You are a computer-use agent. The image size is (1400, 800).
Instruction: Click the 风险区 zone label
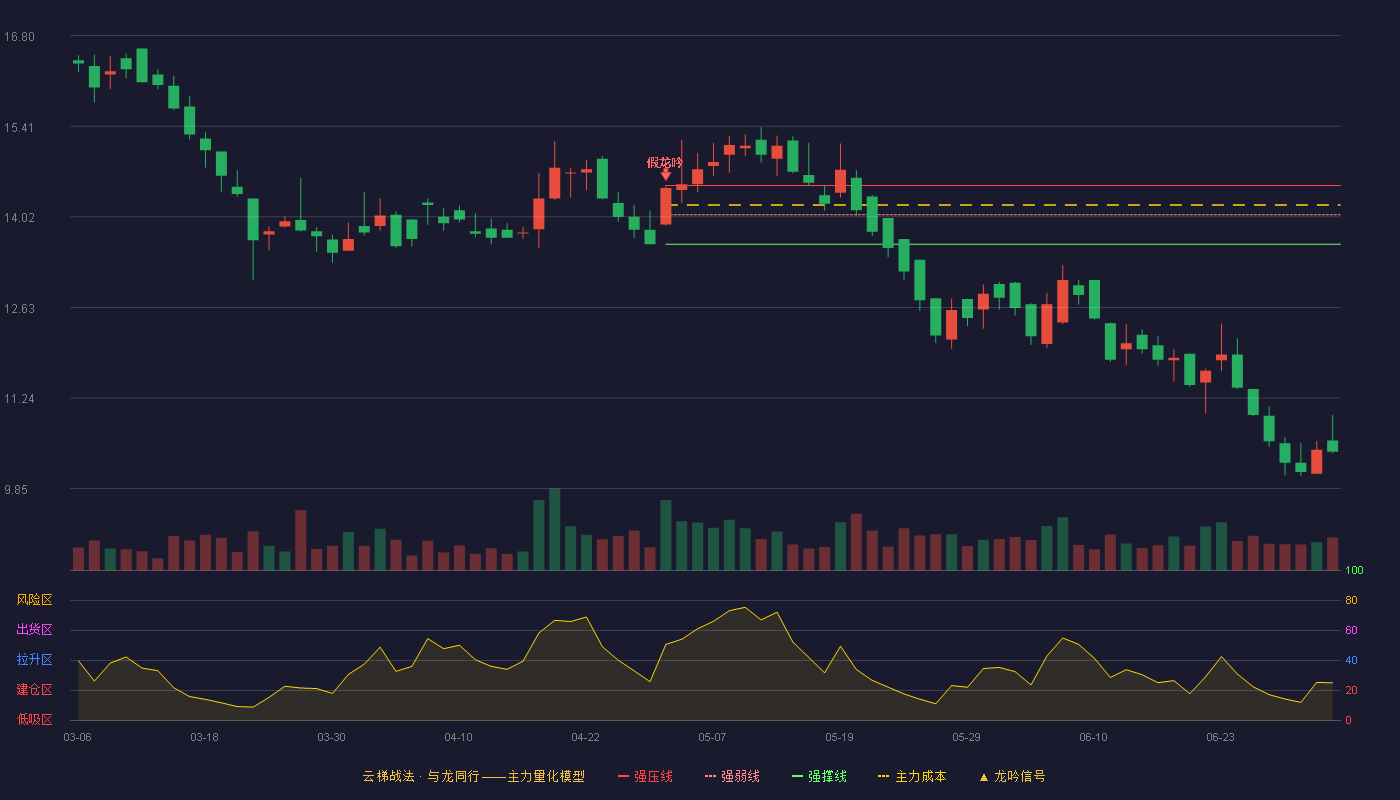[x=34, y=600]
